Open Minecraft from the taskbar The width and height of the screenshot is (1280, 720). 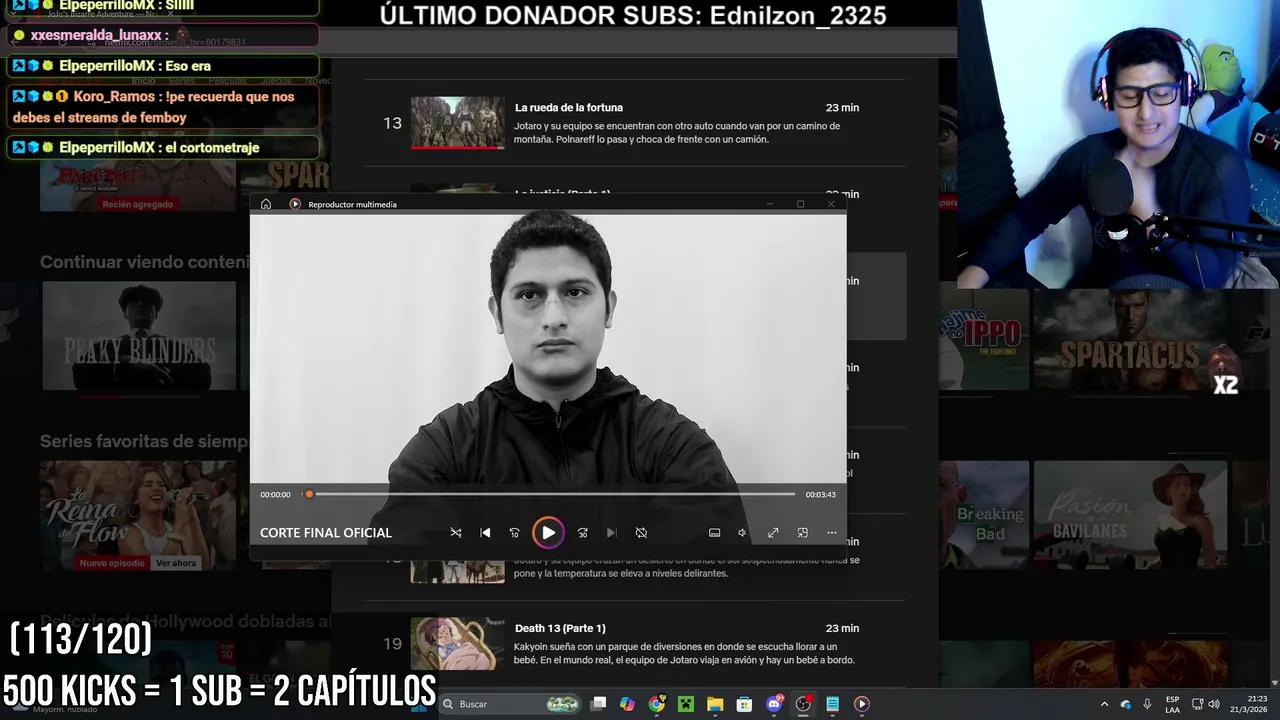(x=686, y=704)
